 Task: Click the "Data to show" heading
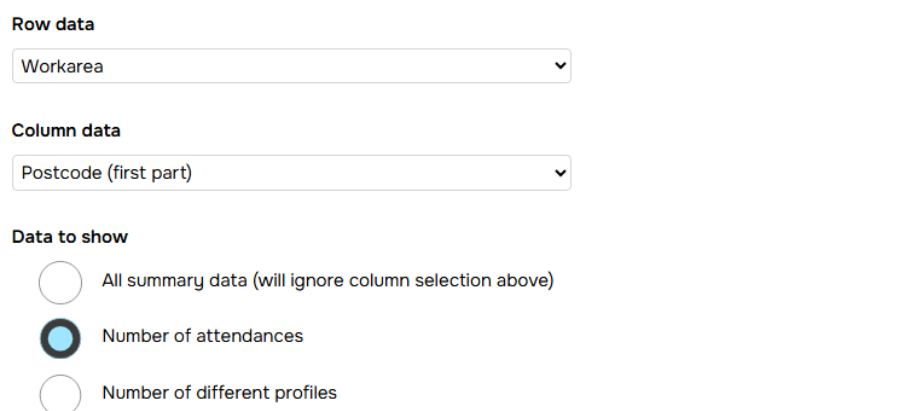click(x=69, y=237)
